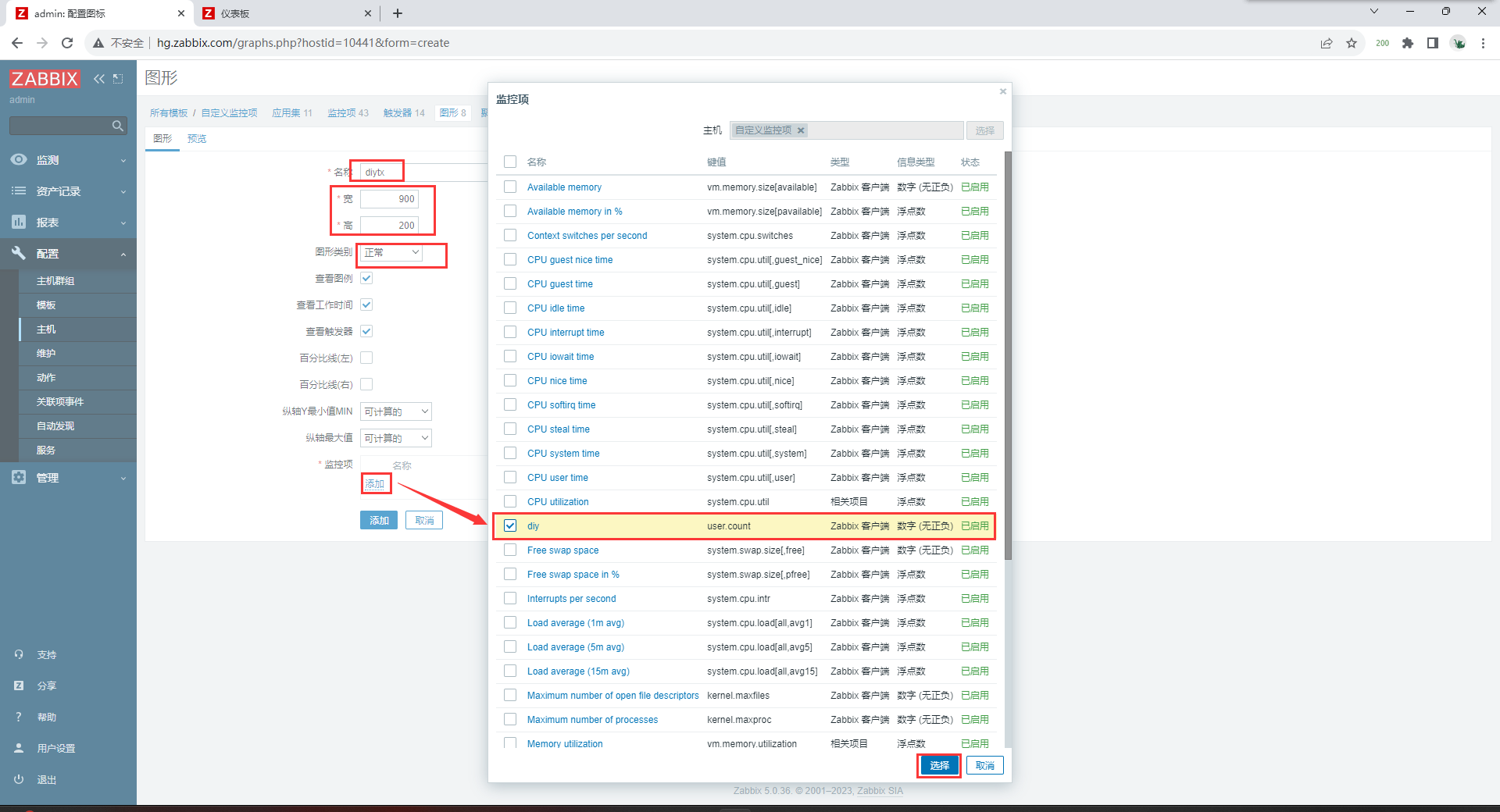Screen dimensions: 1500x812
Task: Open the 纵轴Y最小值MIN dropdown
Action: pos(396,411)
